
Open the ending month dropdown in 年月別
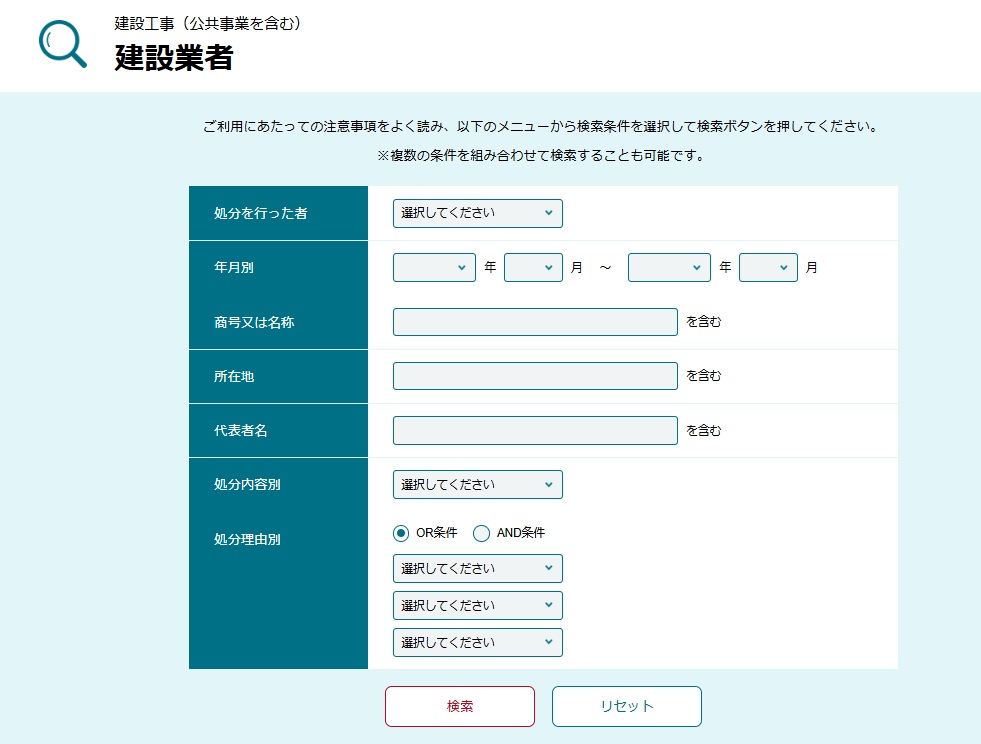[x=768, y=267]
